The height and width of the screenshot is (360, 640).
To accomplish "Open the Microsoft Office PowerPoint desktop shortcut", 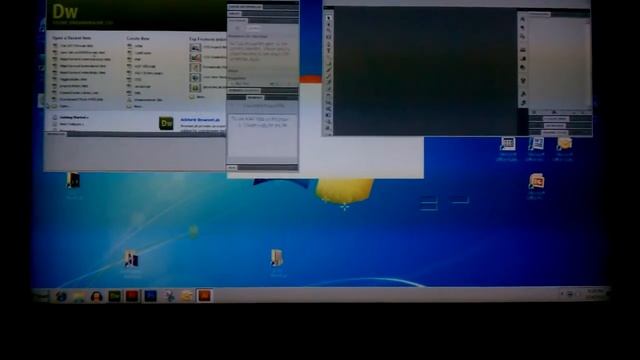I will click(x=536, y=187).
